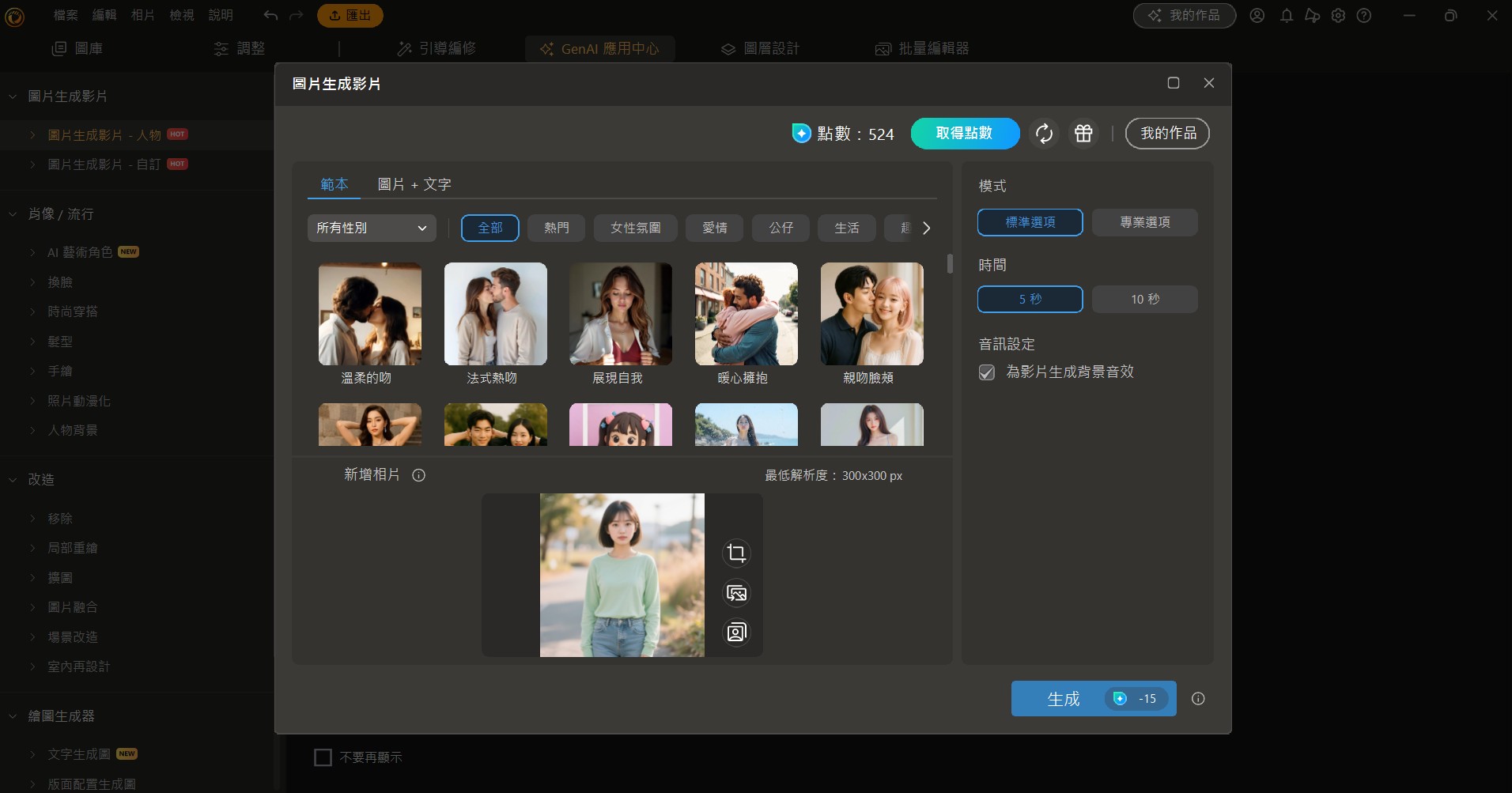The height and width of the screenshot is (793, 1512).
Task: Click the app logo icon
Action: 15,16
